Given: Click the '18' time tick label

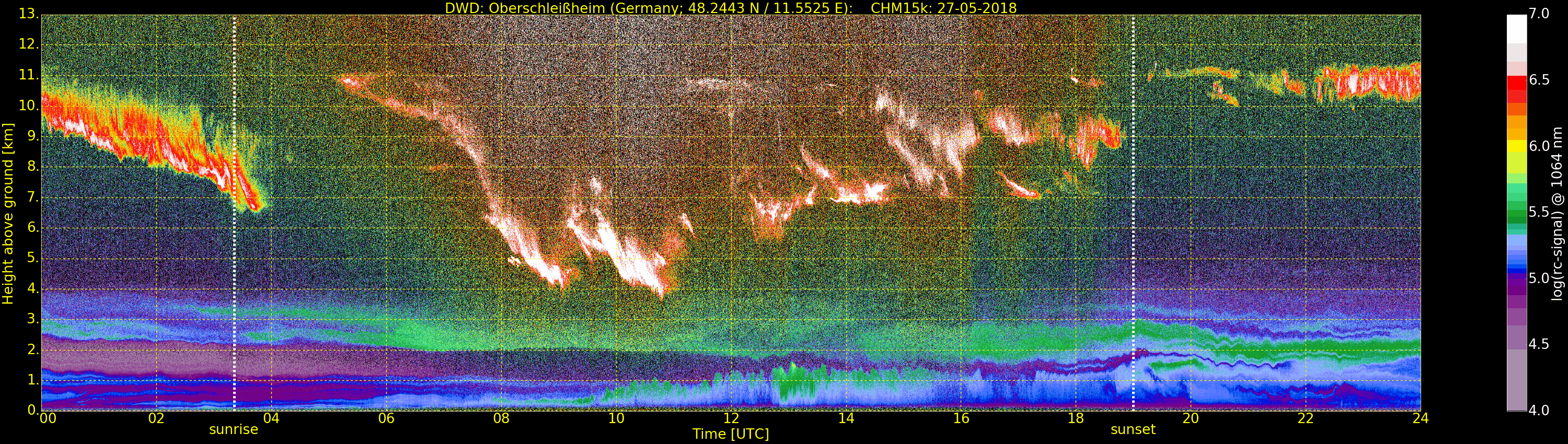Looking at the screenshot, I should tap(1076, 418).
